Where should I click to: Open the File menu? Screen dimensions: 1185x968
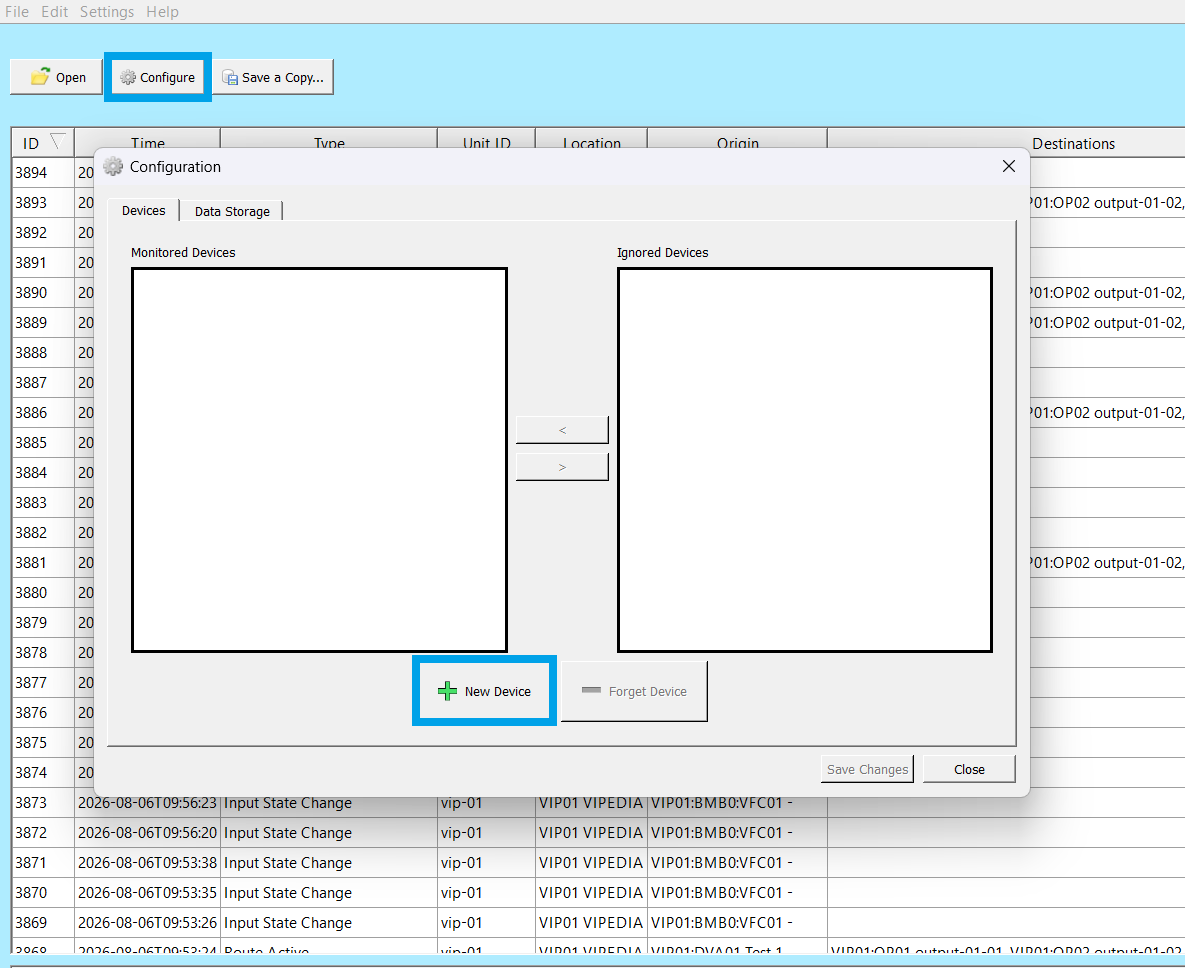pyautogui.click(x=17, y=12)
